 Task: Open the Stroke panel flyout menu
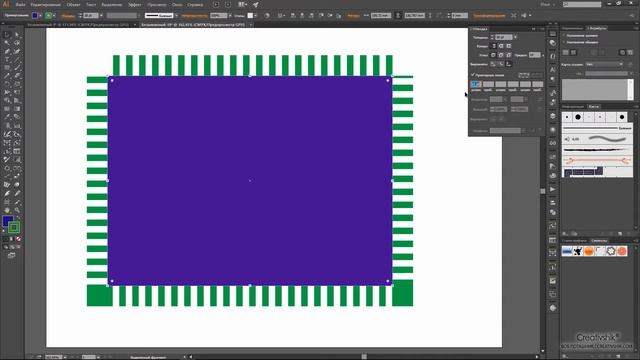point(542,29)
